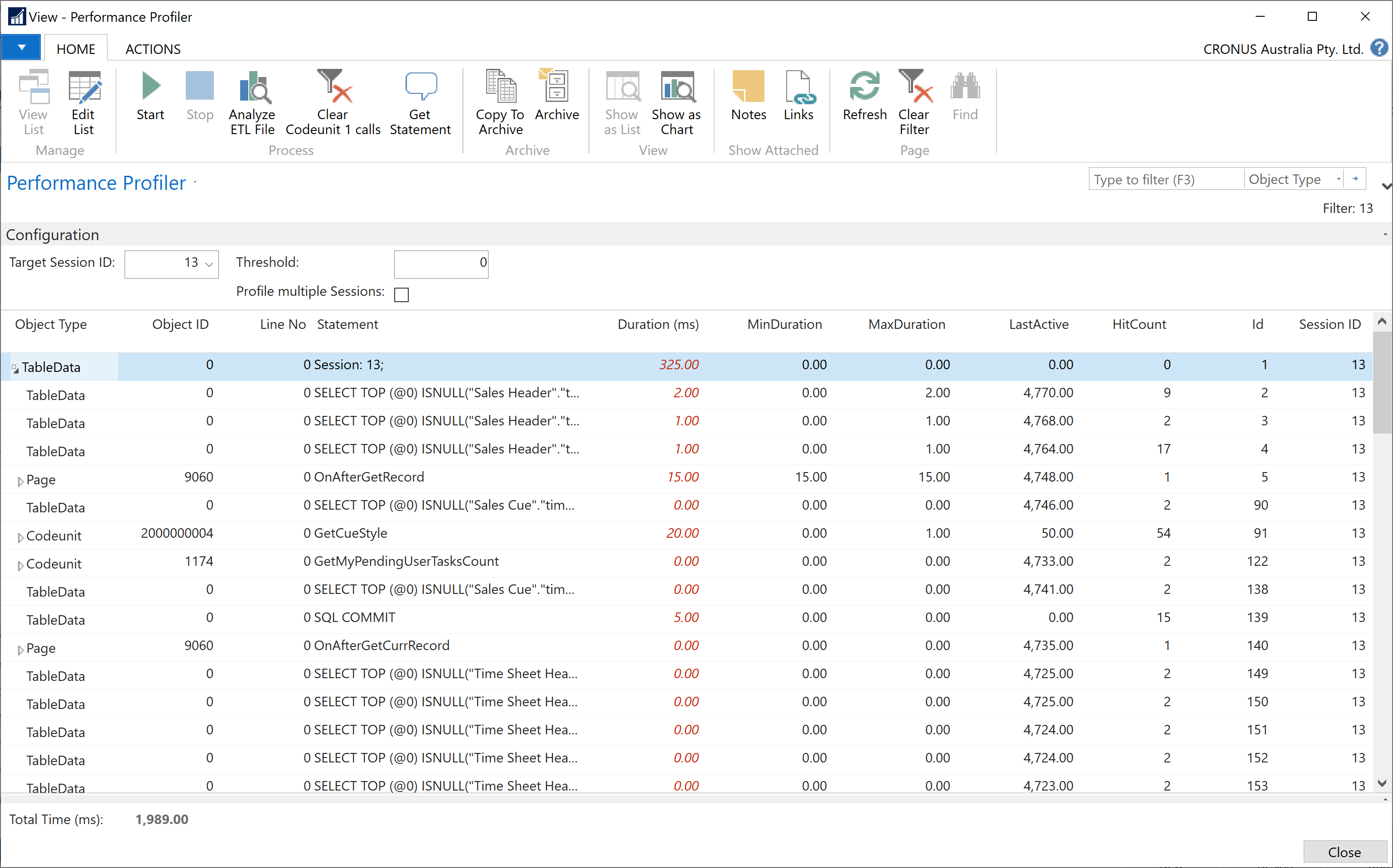Expand the Page 9060 OnAfterGetRecord row
This screenshot has height=868, width=1393.
pos(17,477)
